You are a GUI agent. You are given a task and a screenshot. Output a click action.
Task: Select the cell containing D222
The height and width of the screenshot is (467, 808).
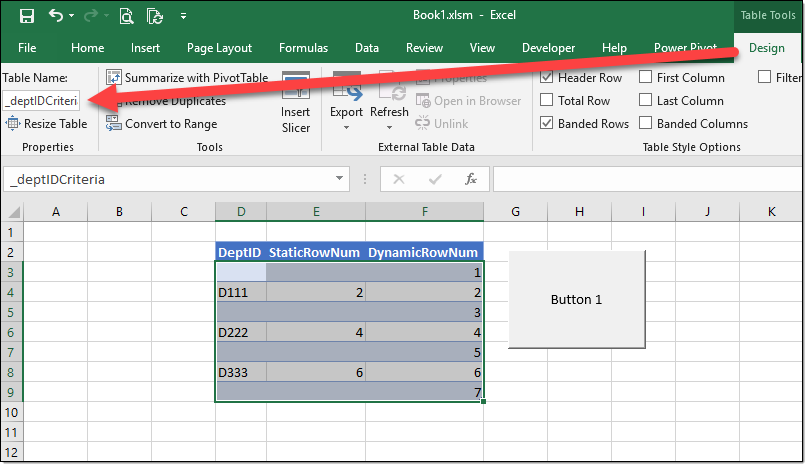point(241,332)
